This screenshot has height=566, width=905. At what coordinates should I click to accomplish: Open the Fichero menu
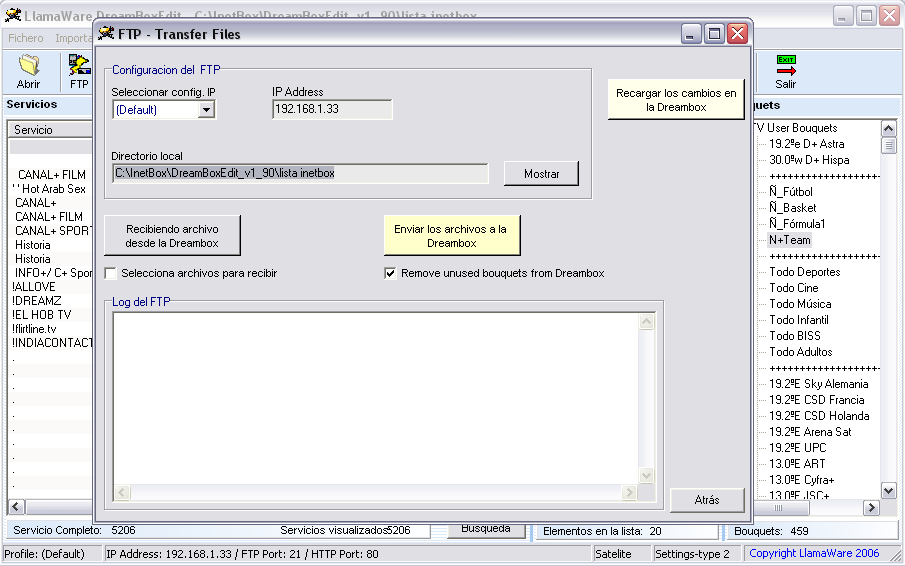25,38
